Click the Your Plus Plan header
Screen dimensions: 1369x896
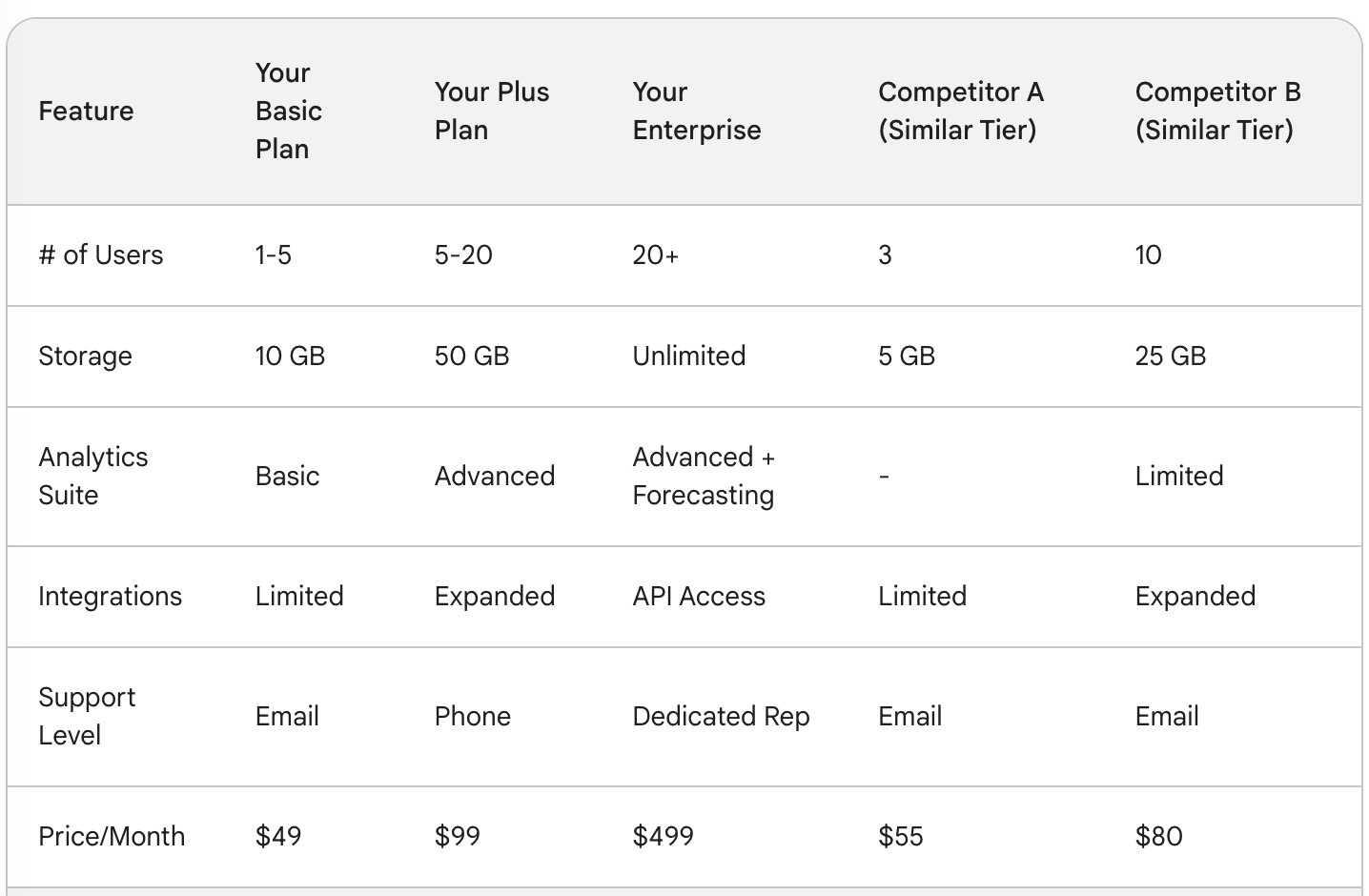(x=492, y=112)
